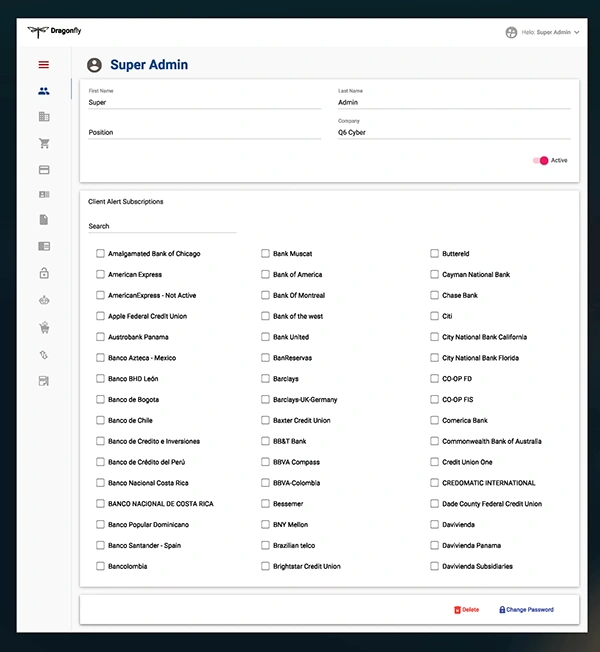Image resolution: width=600 pixels, height=652 pixels.
Task: Check the Butterfield checkbox
Action: (x=434, y=253)
